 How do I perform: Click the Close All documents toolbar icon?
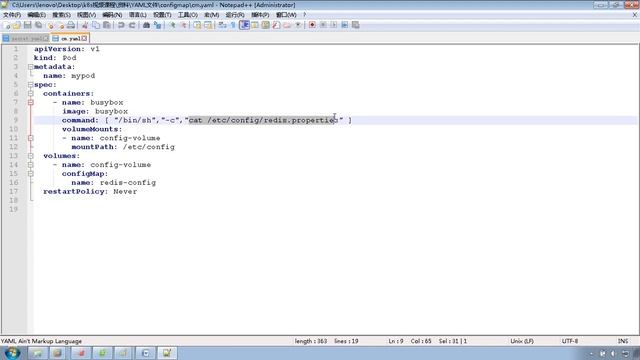tap(60, 25)
